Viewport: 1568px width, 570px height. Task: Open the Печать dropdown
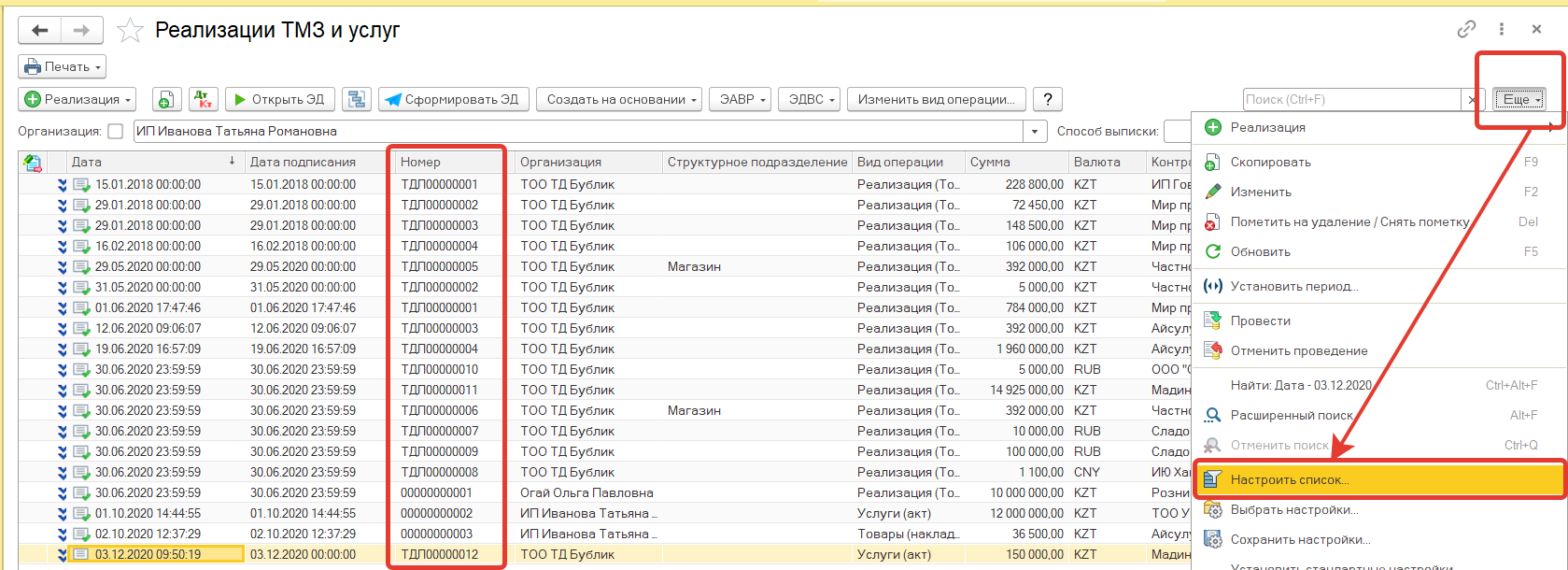click(x=62, y=67)
